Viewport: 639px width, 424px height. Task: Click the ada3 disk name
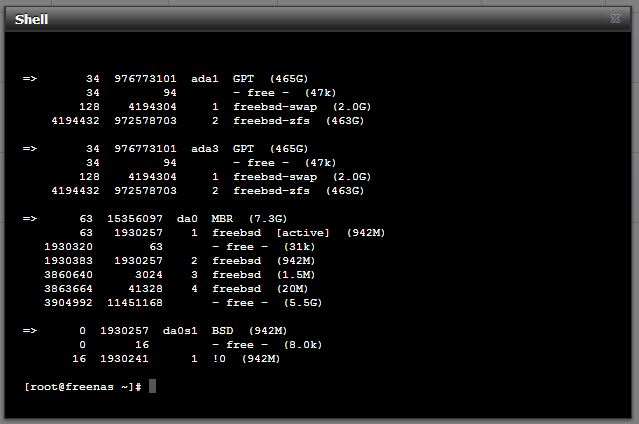(205, 149)
